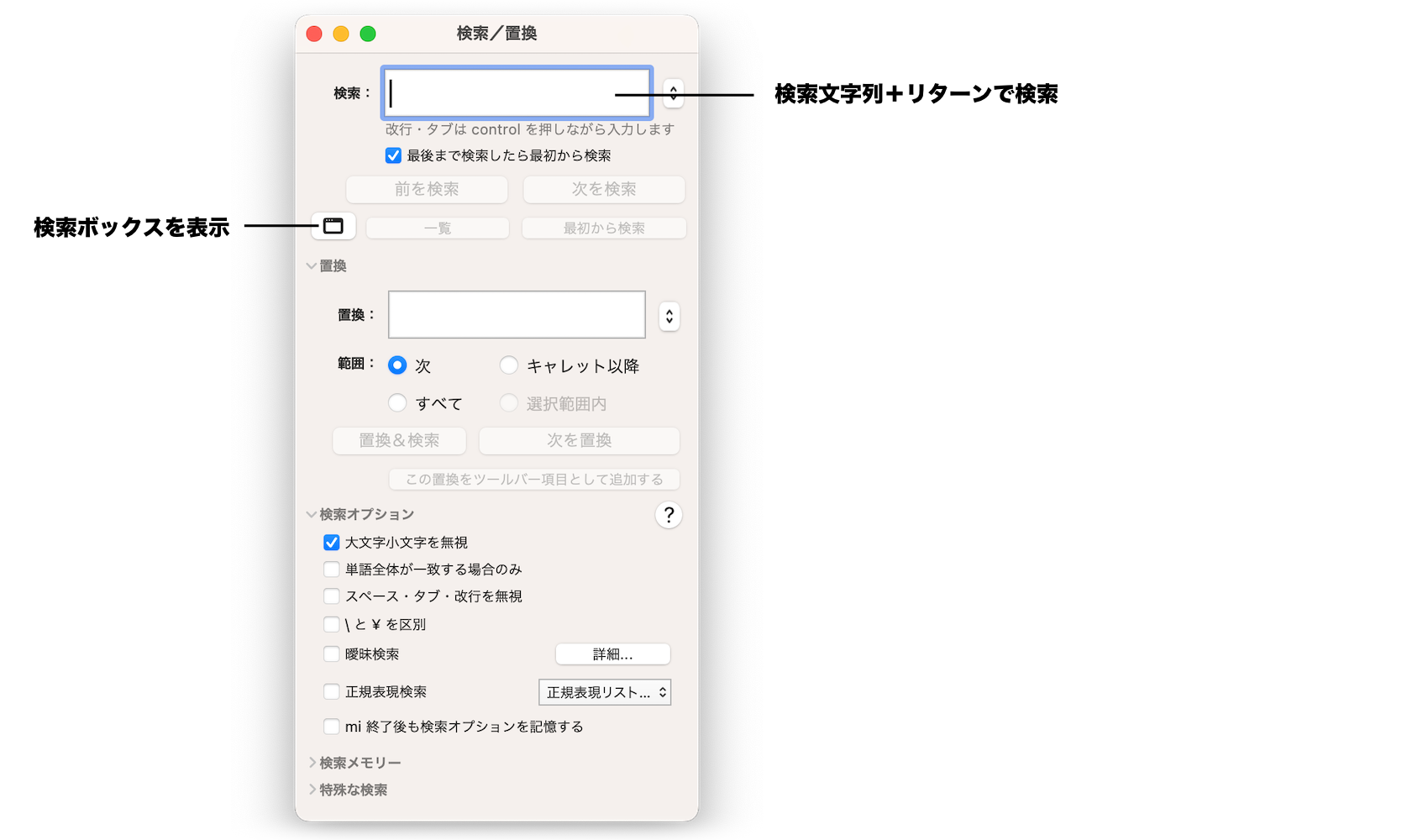
Task: Enable 曖昧検索 checkbox
Action: point(332,654)
